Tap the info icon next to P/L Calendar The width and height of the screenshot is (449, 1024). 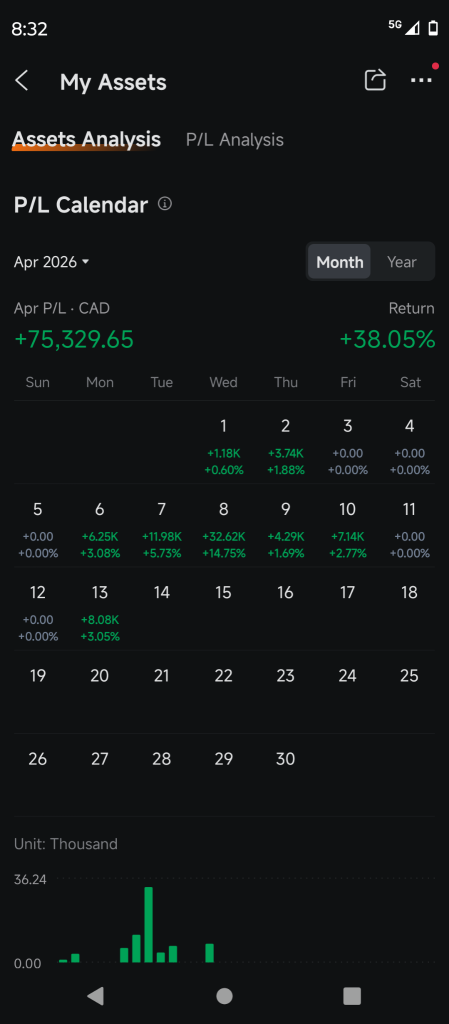tap(165, 204)
